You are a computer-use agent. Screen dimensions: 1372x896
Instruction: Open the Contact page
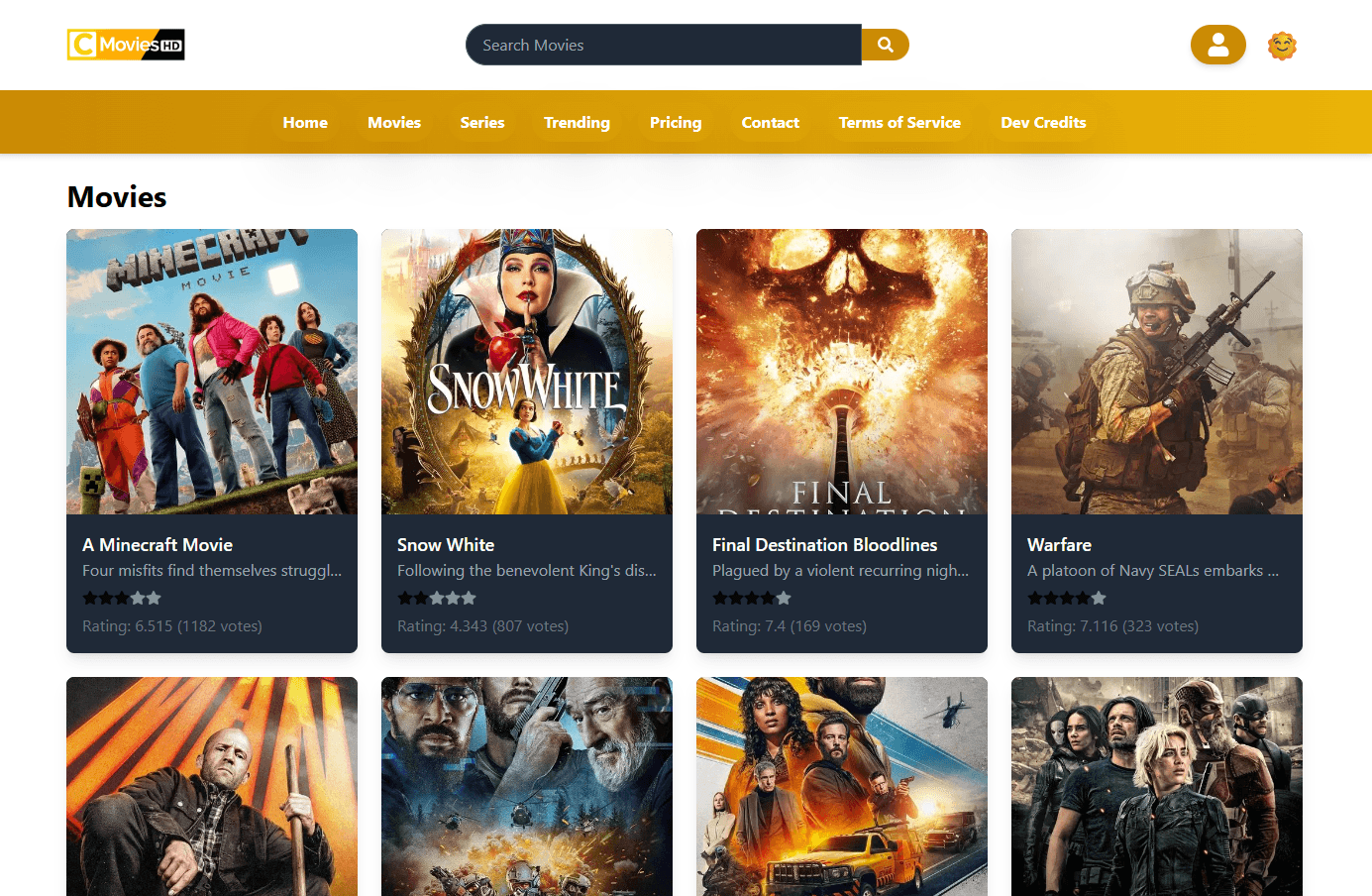[x=770, y=122]
